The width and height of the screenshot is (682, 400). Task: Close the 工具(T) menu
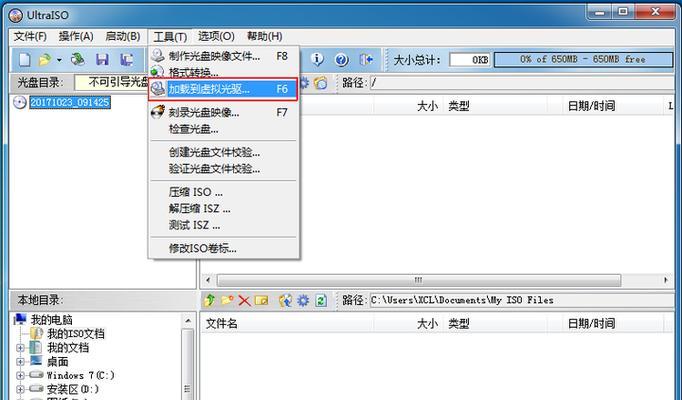pyautogui.click(x=170, y=37)
